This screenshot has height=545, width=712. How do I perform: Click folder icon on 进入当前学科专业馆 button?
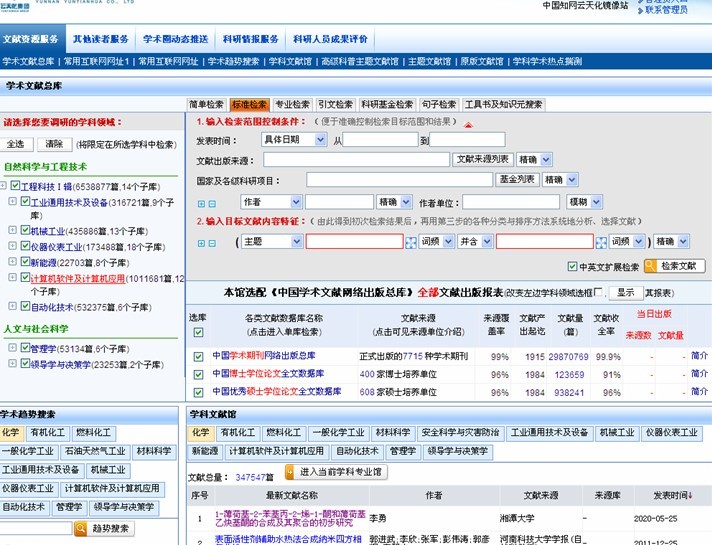point(291,471)
